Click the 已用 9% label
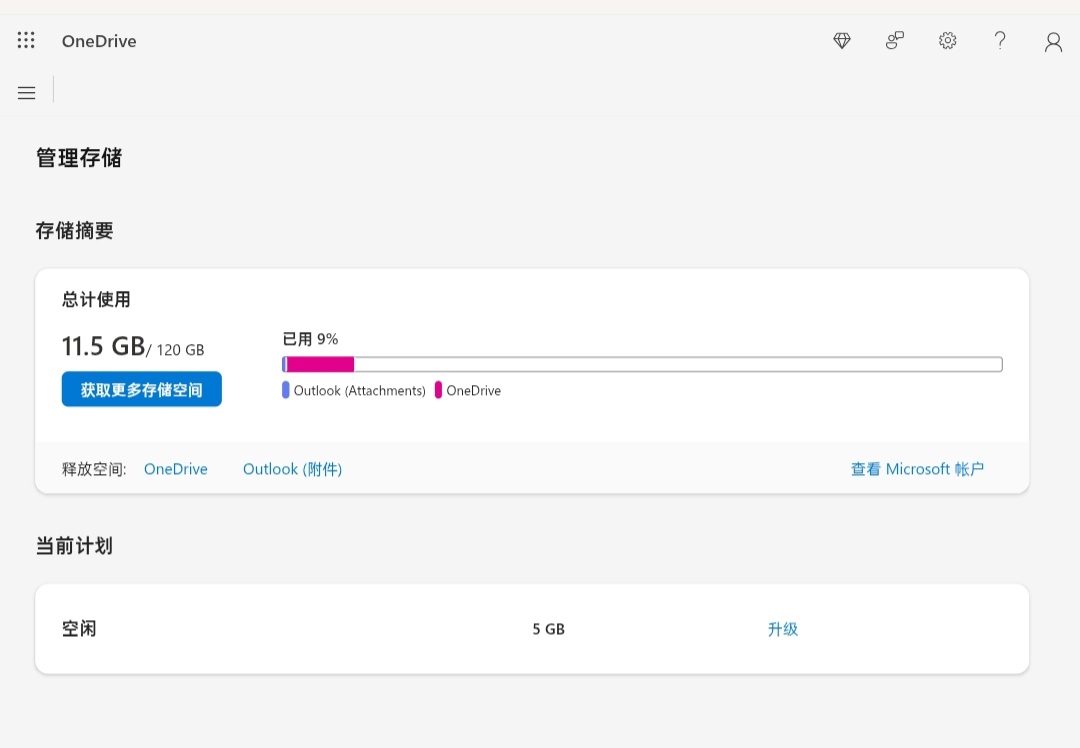 click(x=311, y=339)
